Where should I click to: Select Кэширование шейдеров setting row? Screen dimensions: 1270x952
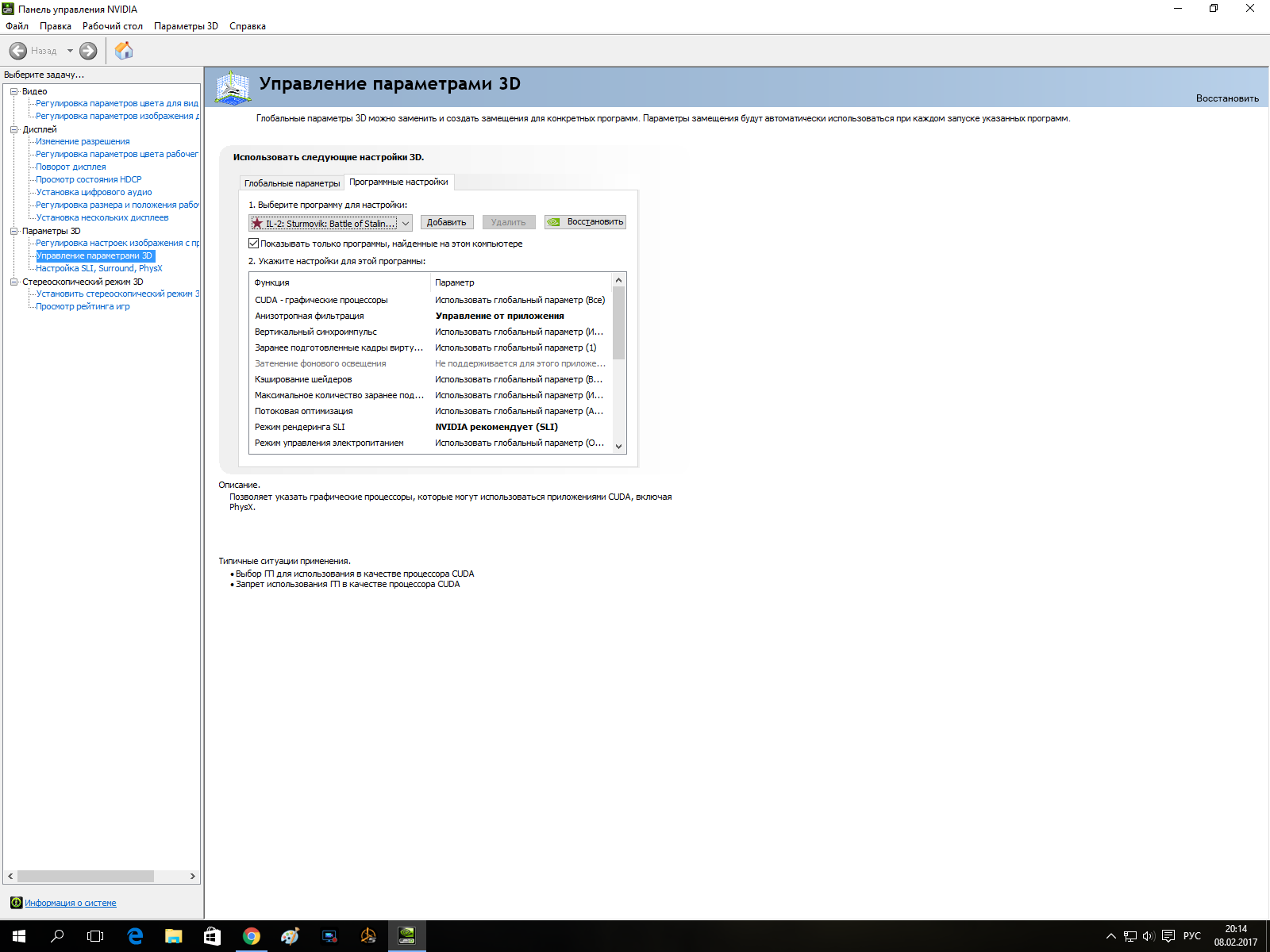coord(431,379)
